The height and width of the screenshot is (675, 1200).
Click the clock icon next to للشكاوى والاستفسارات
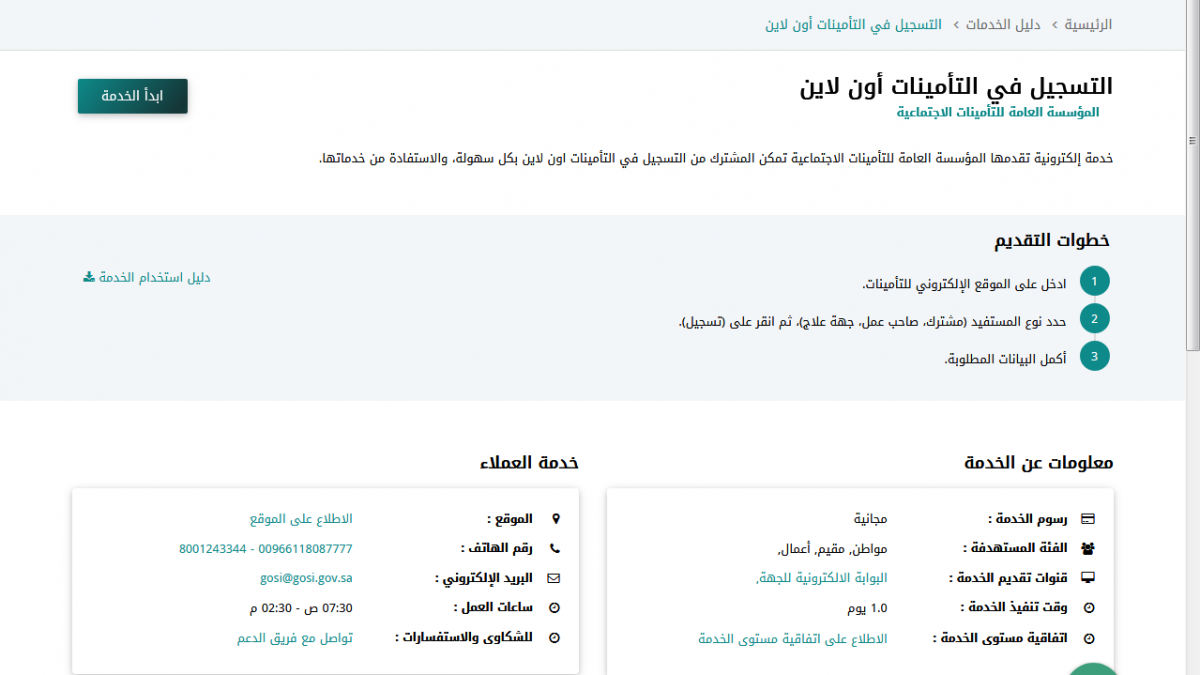pyautogui.click(x=555, y=638)
